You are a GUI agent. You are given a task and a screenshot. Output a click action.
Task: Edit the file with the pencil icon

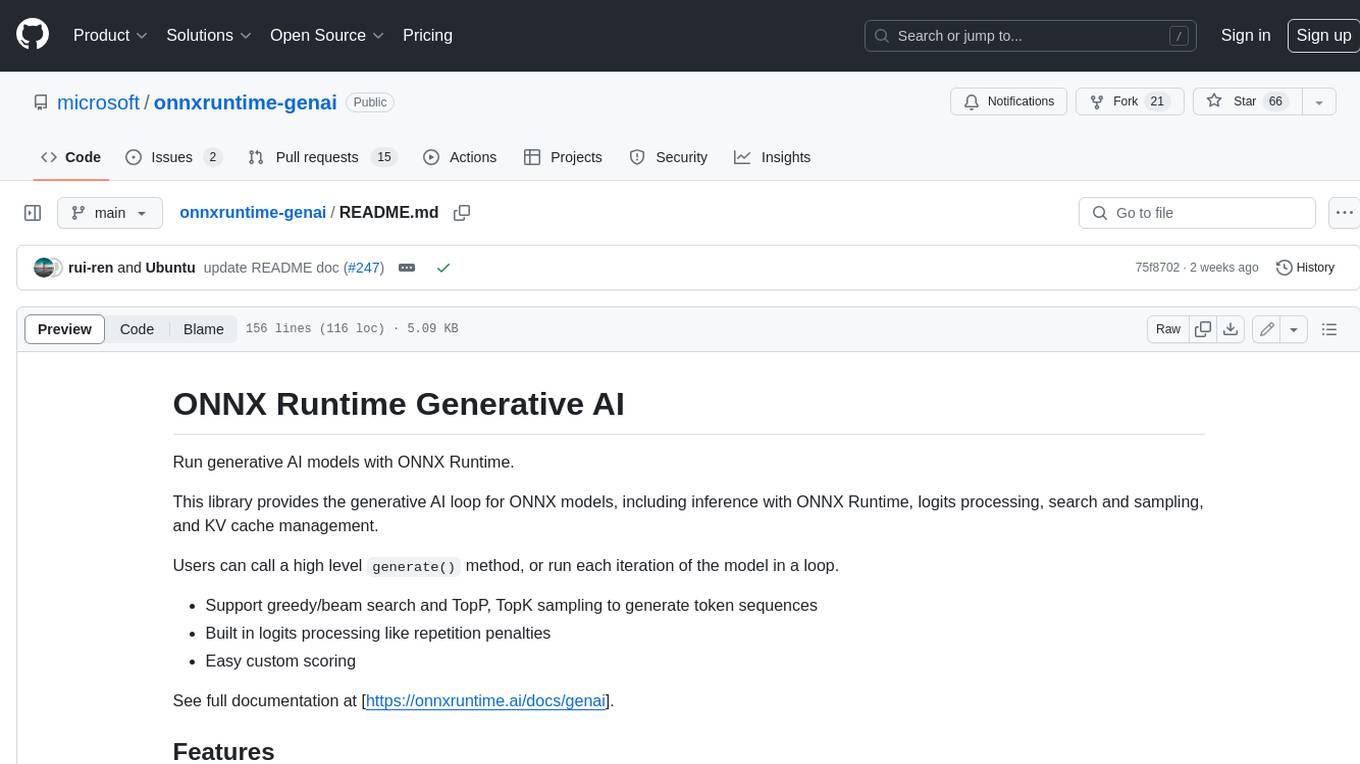pos(1267,329)
